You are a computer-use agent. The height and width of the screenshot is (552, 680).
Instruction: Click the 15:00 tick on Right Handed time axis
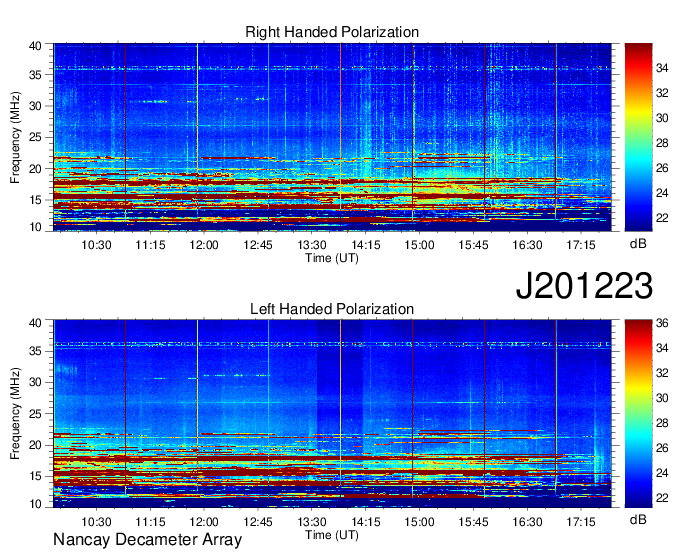[x=419, y=245]
